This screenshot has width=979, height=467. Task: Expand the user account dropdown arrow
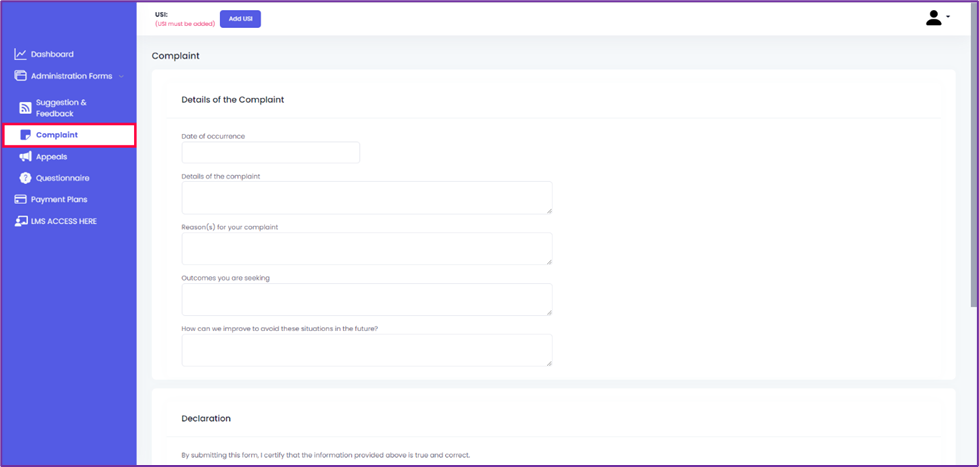948,16
